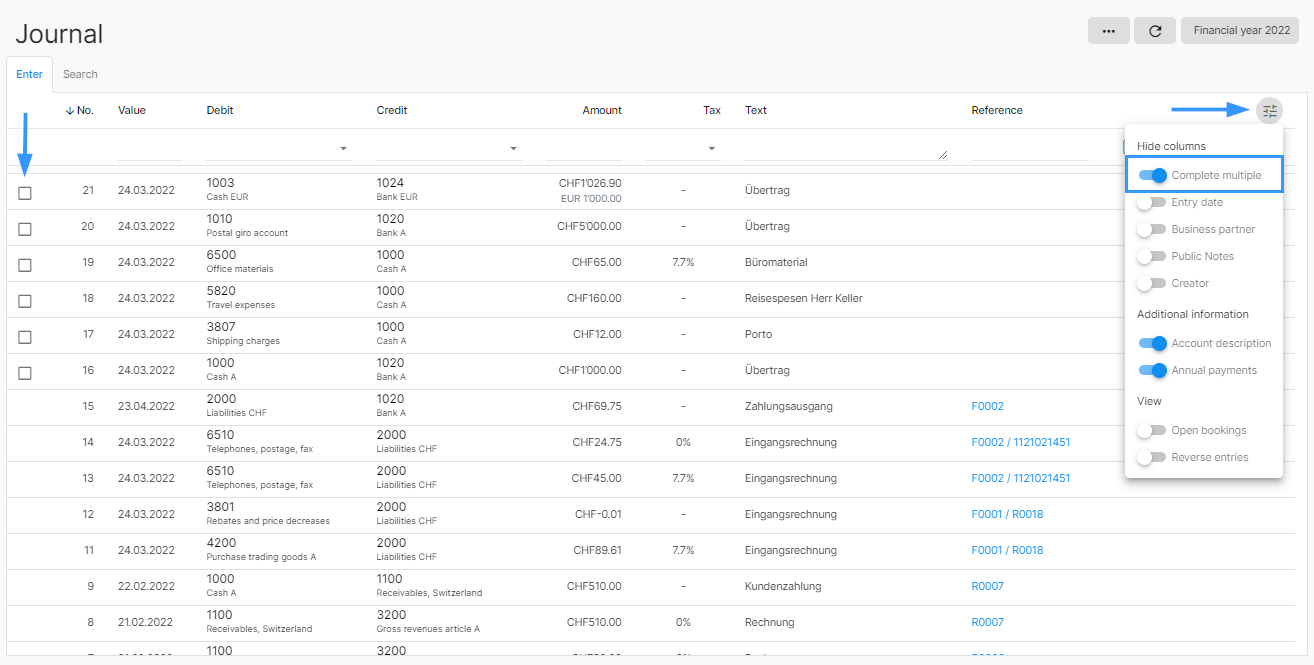Select text Reisespesen Herr Keller
The width and height of the screenshot is (1314, 665).
click(x=804, y=298)
